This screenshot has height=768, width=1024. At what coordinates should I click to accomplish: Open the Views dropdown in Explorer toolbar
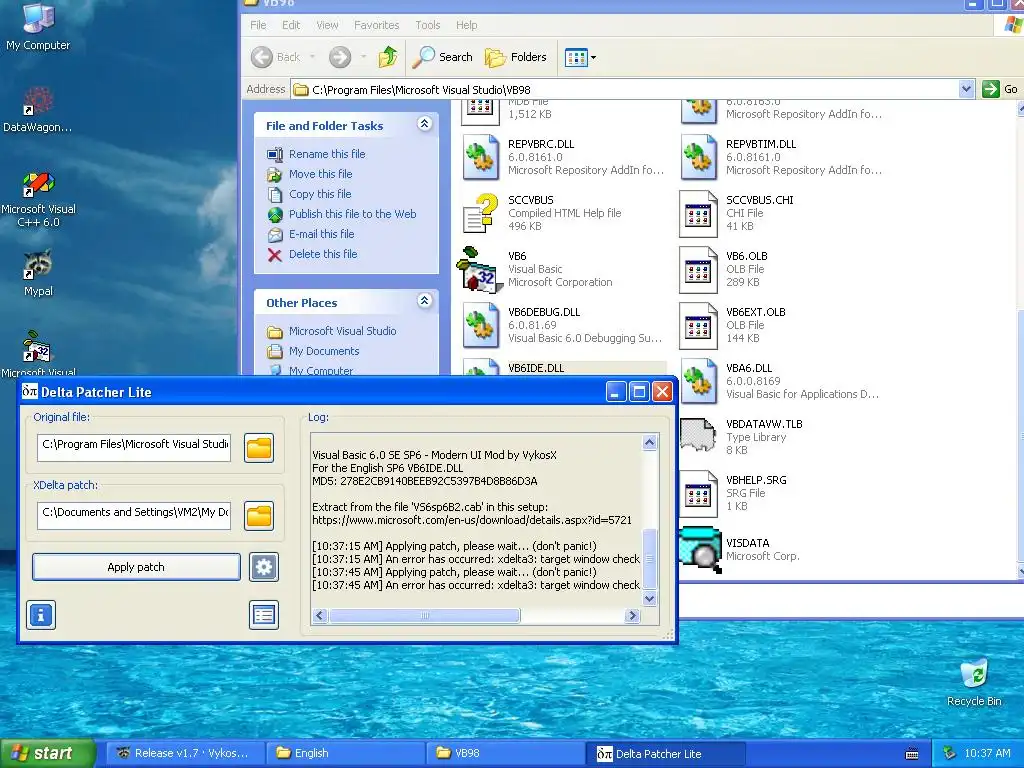click(580, 57)
